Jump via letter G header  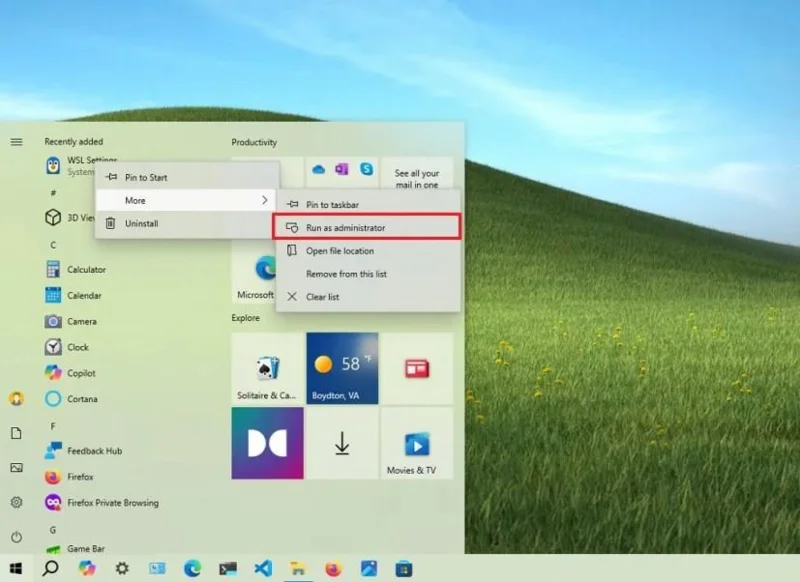coord(53,530)
